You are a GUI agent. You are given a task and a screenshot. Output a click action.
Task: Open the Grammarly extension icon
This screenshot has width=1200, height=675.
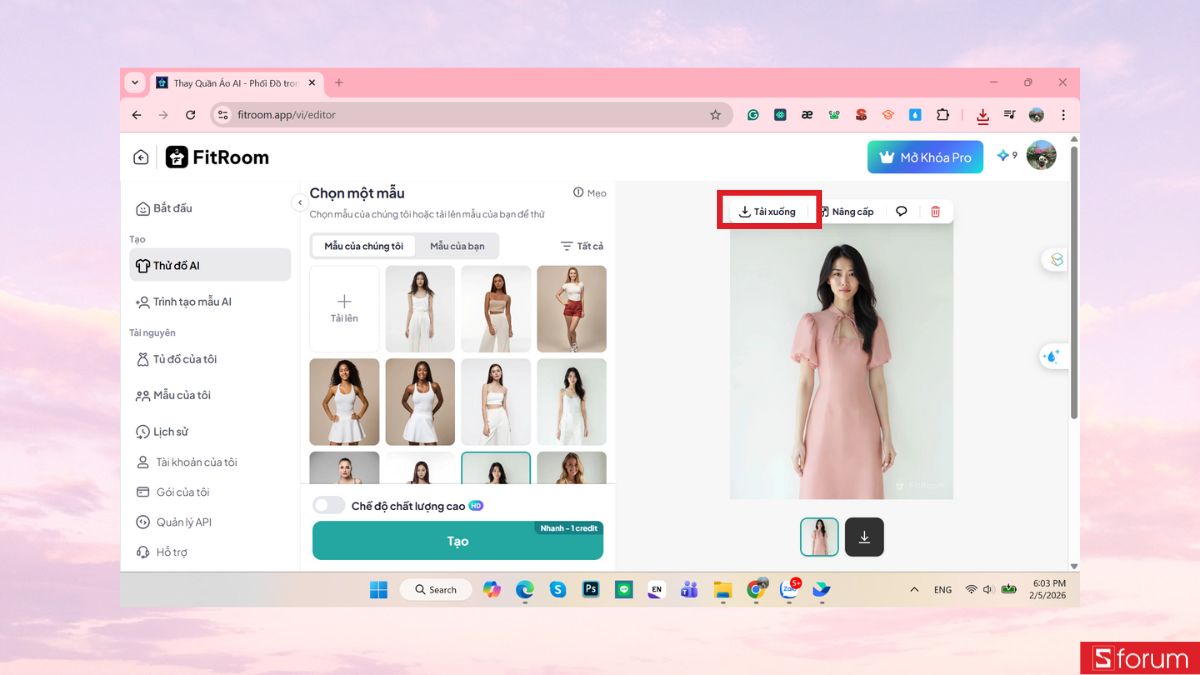pos(753,115)
